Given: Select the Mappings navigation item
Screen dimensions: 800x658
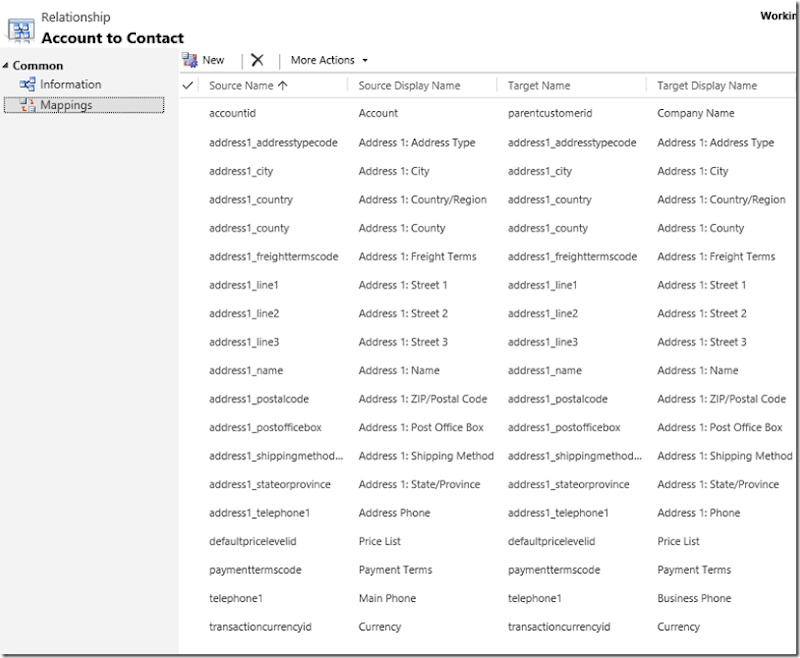Looking at the screenshot, I should pos(66,105).
